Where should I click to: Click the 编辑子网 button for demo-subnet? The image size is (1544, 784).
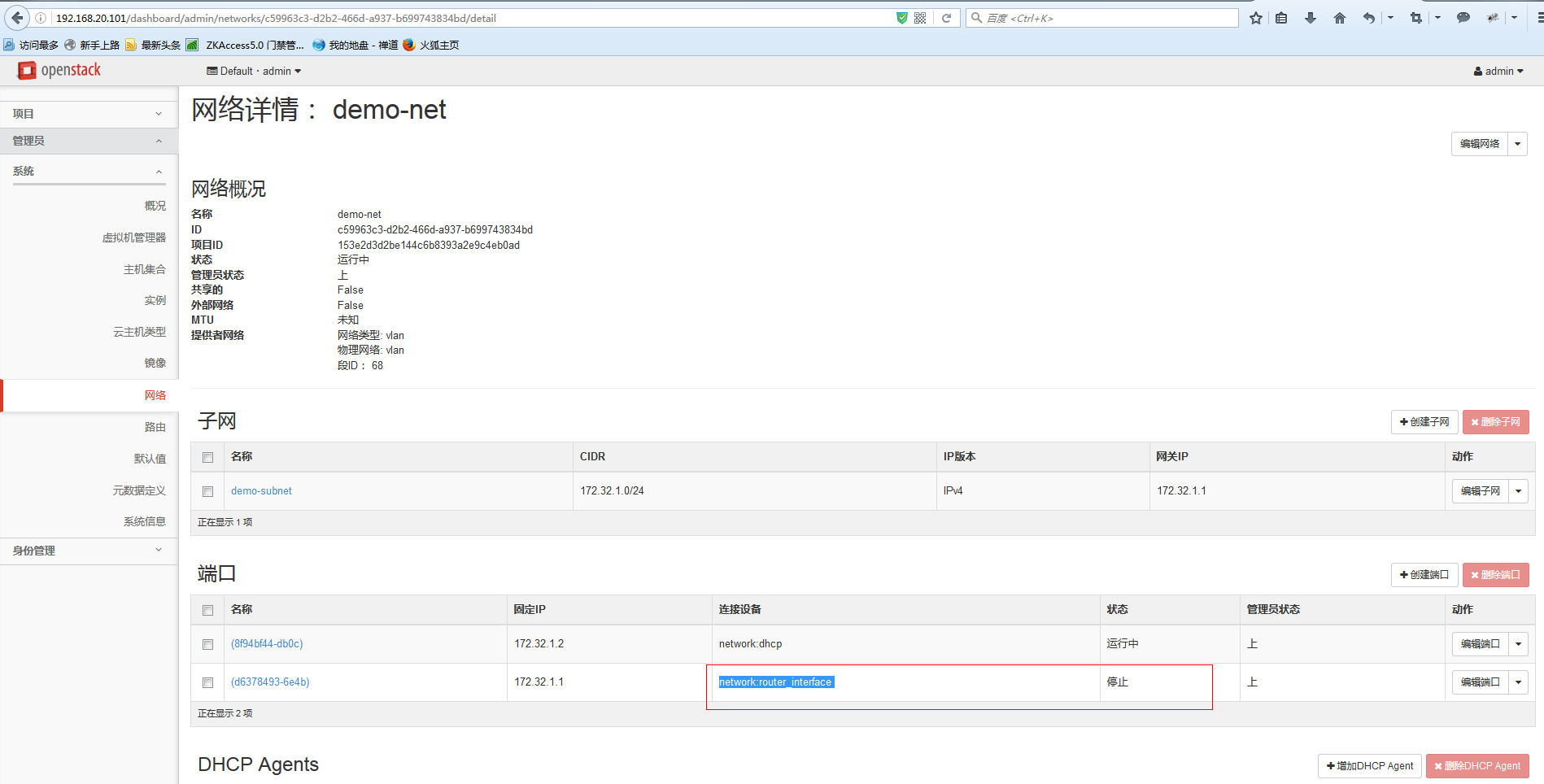[x=1481, y=491]
